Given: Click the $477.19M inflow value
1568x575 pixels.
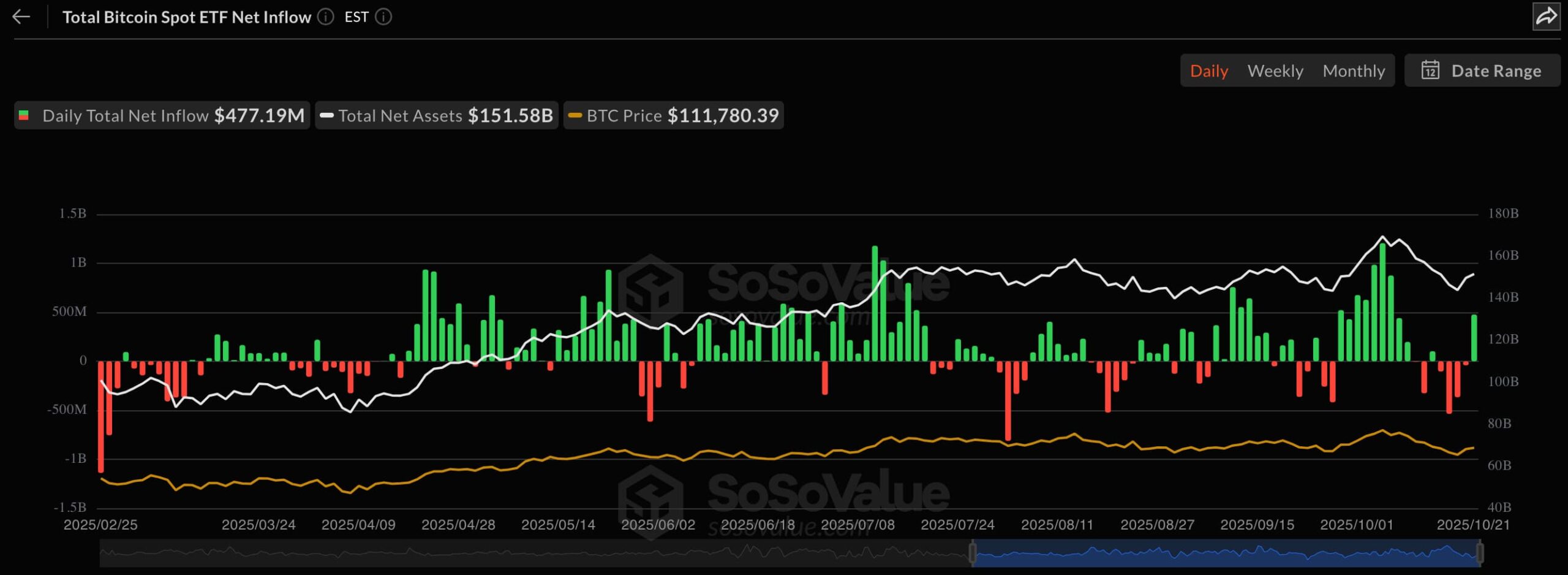Looking at the screenshot, I should point(259,115).
